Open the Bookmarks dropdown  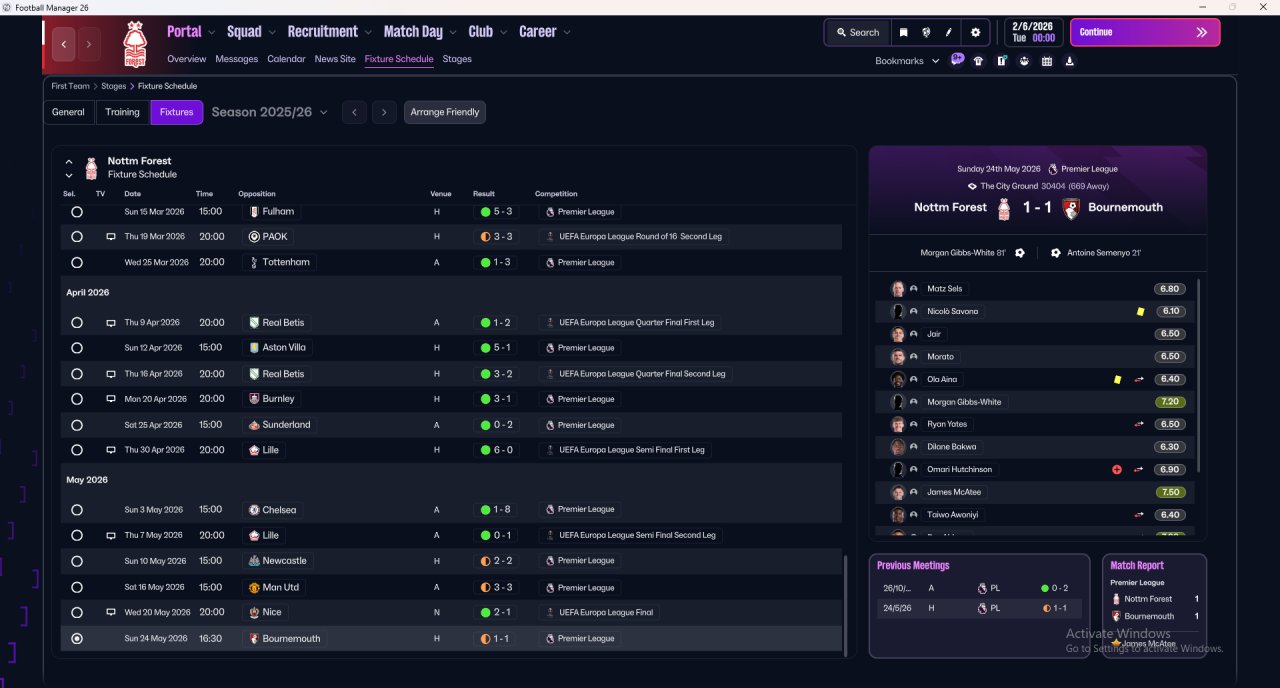point(907,61)
